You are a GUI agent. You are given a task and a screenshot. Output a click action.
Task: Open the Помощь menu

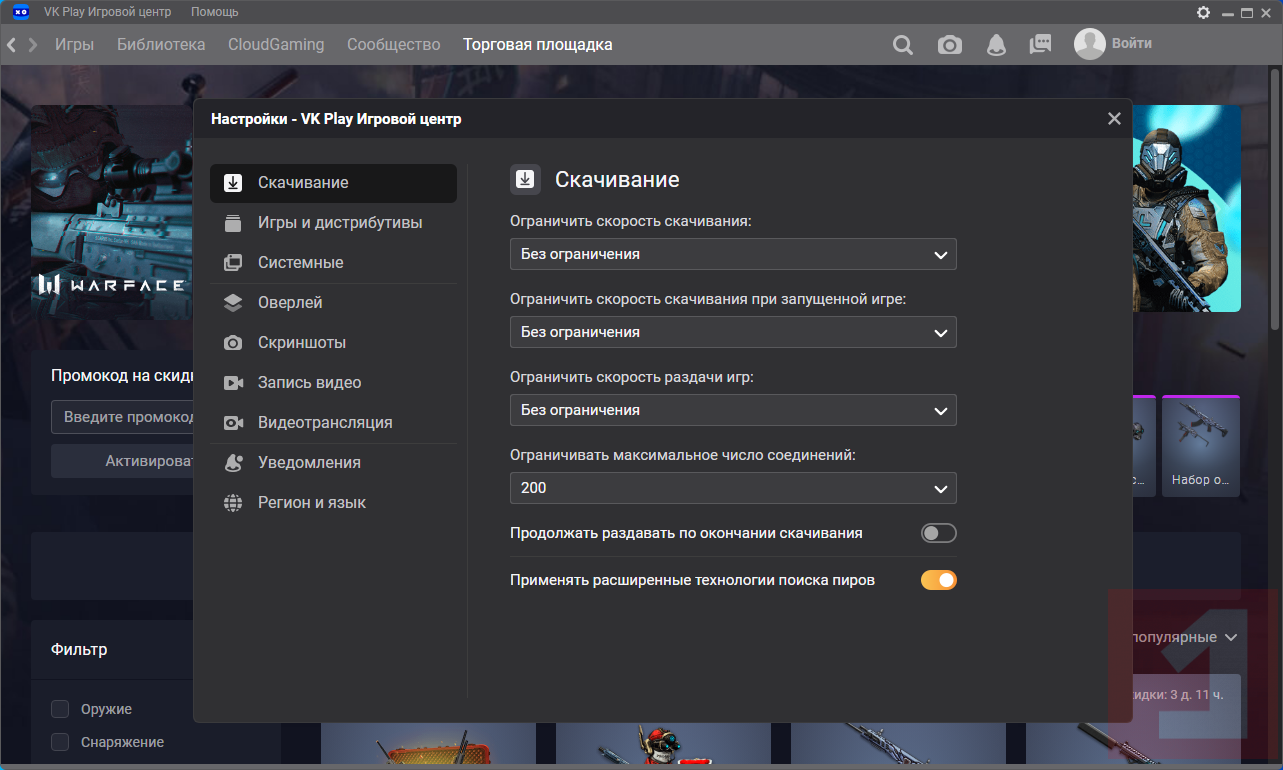(215, 12)
